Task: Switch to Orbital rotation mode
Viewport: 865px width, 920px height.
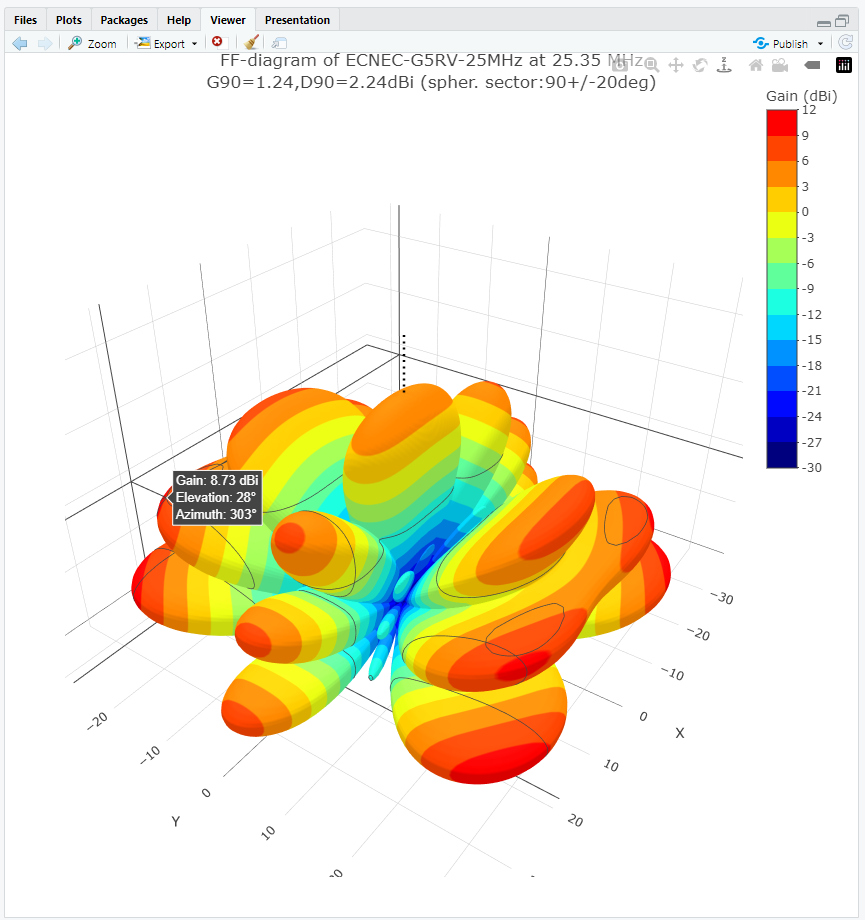Action: pyautogui.click(x=700, y=65)
